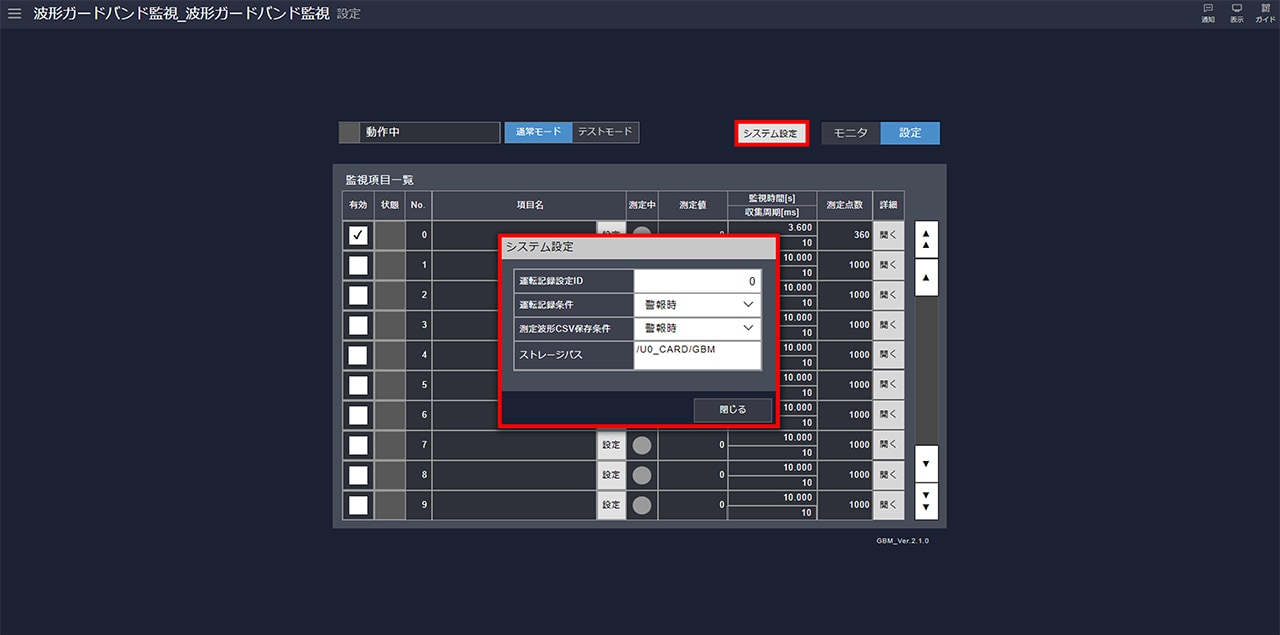Jump to top with double-up arrow

pos(926,237)
